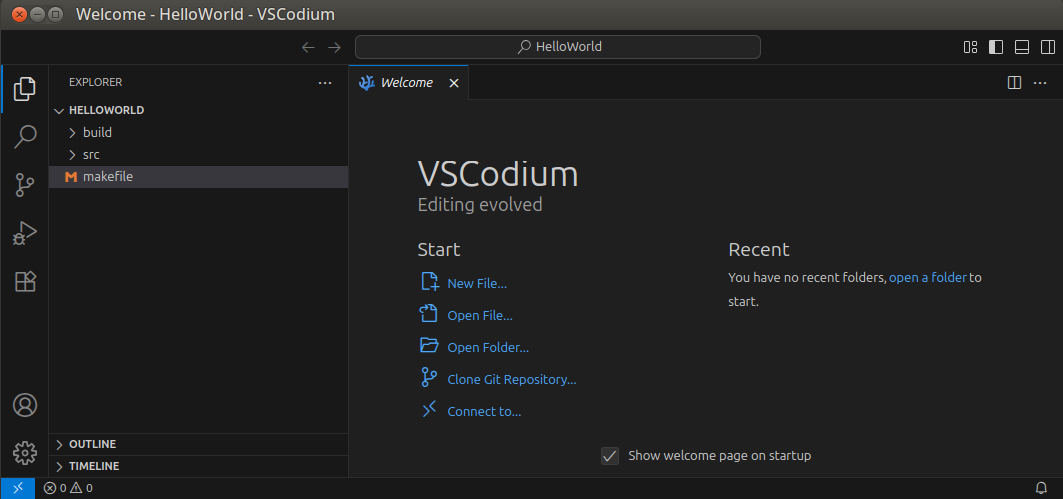The width and height of the screenshot is (1063, 499).
Task: Open the Source Control view
Action: tap(25, 184)
